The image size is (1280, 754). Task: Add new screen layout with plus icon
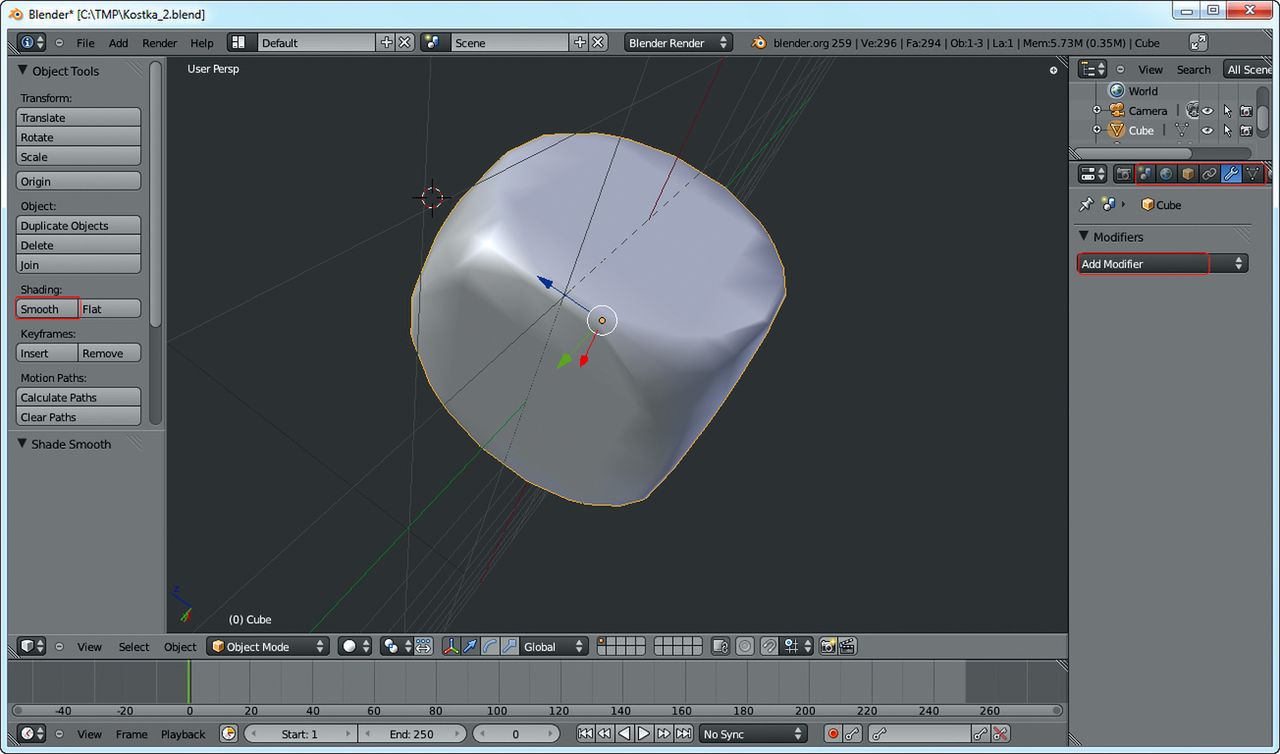click(386, 43)
